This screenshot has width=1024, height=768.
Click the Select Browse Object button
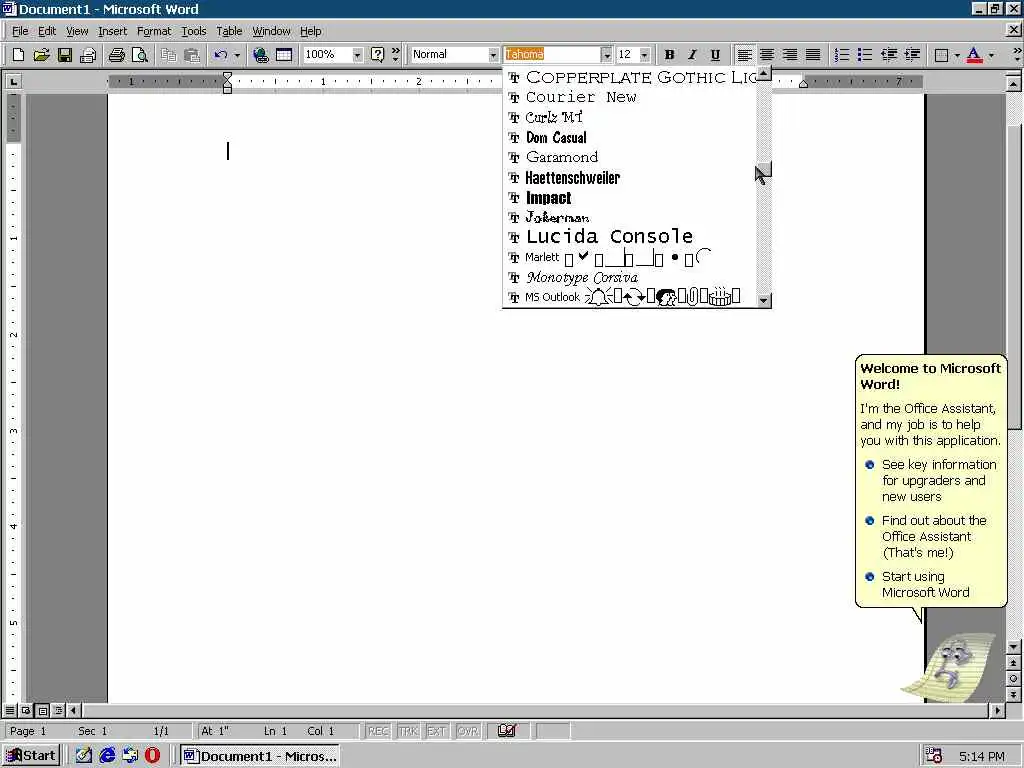(x=1013, y=679)
